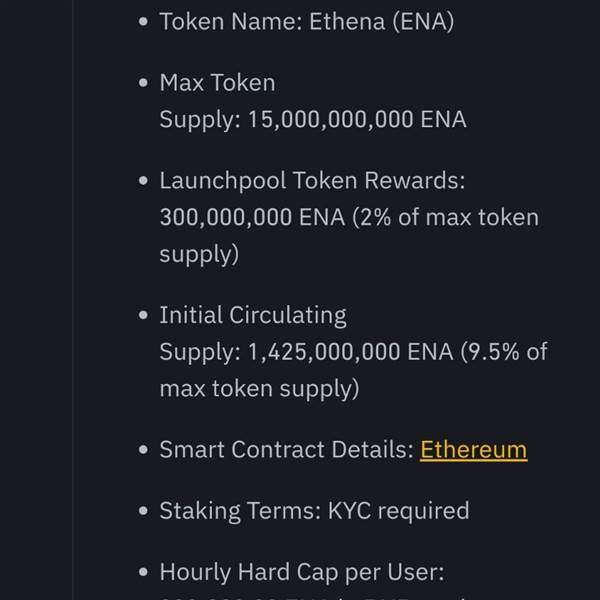
Task: Click the bullet beside Launchpool Token Rewards
Action: [x=143, y=181]
